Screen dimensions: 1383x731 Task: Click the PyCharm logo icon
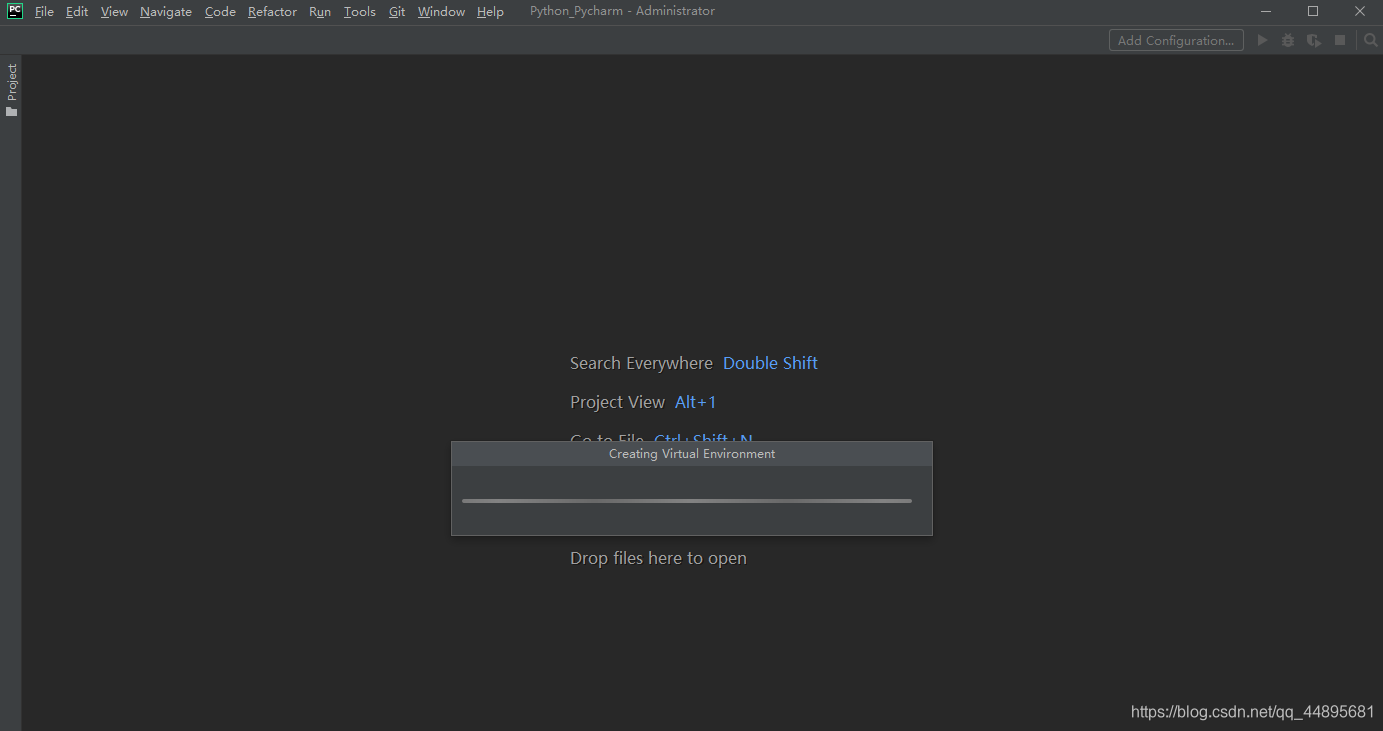[x=14, y=11]
